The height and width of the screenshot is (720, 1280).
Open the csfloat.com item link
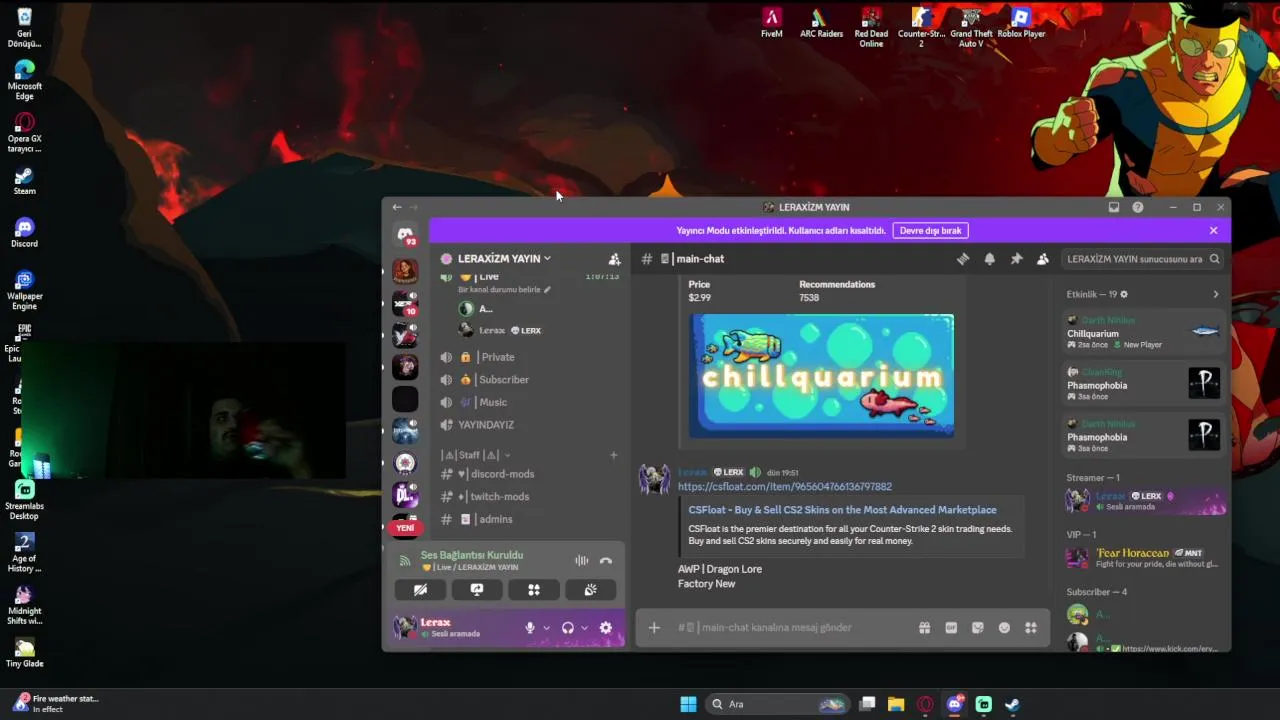[785, 487]
